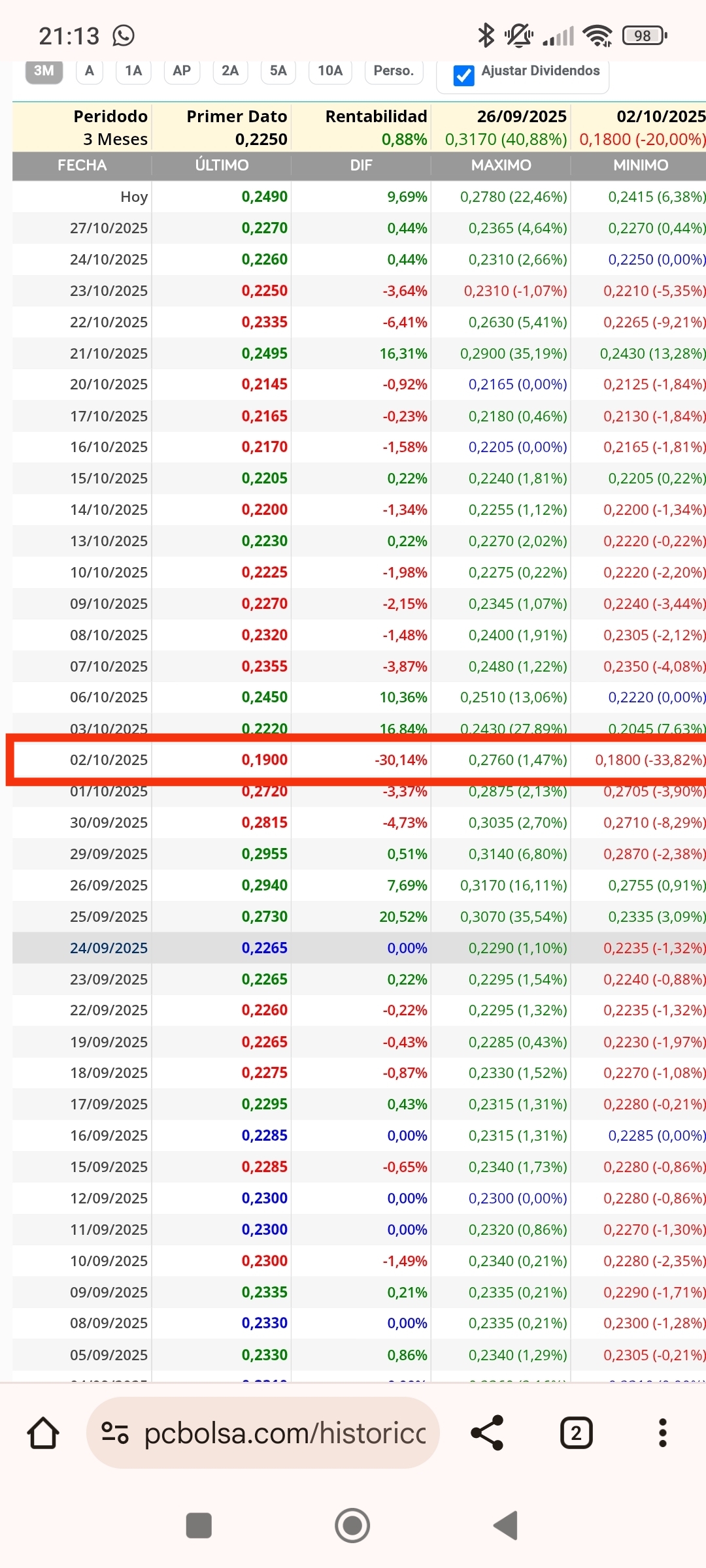Open the tab switcher showing 2 tabs
This screenshot has width=706, height=1568.
pos(576,1433)
